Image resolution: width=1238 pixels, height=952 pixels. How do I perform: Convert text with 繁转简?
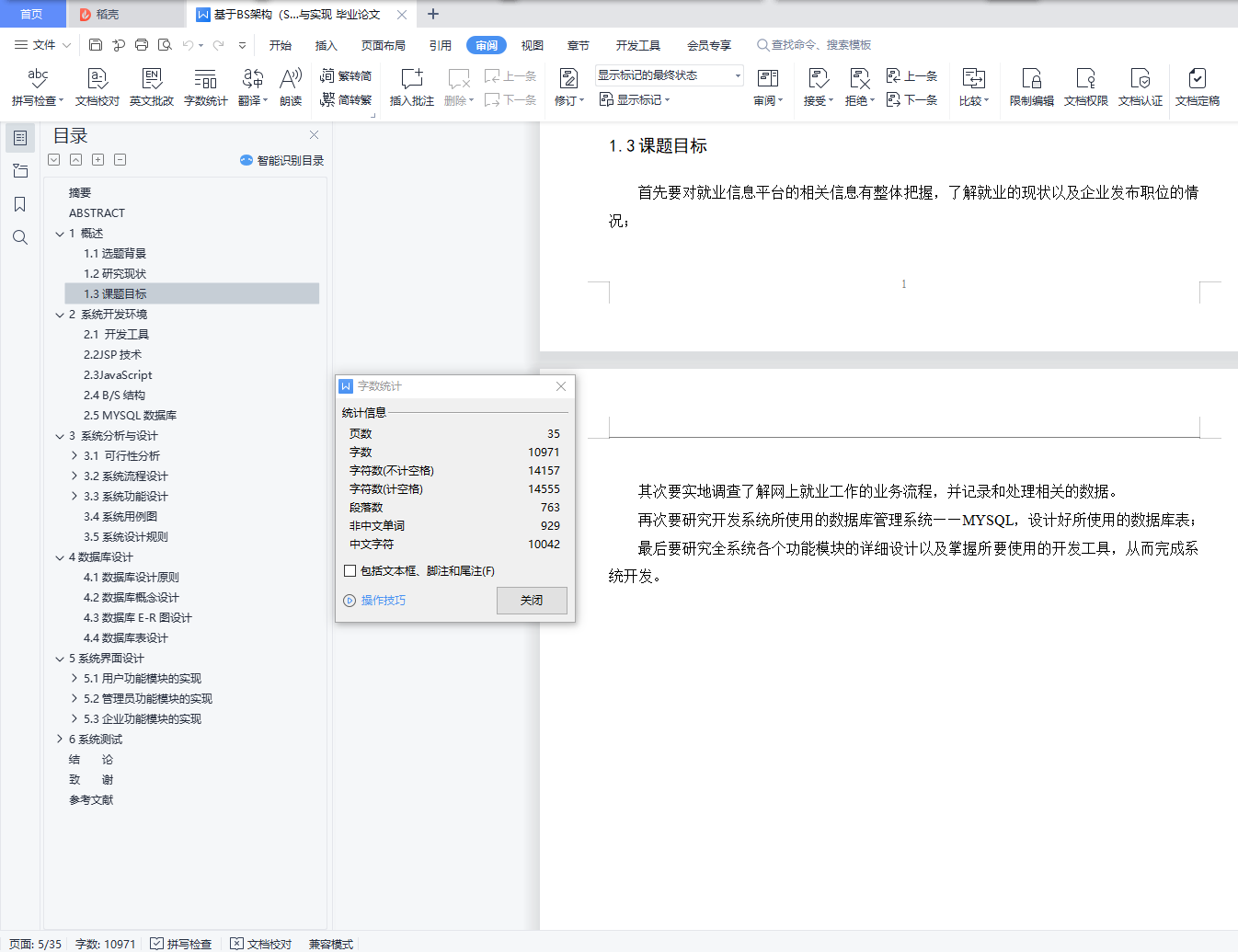(x=346, y=76)
